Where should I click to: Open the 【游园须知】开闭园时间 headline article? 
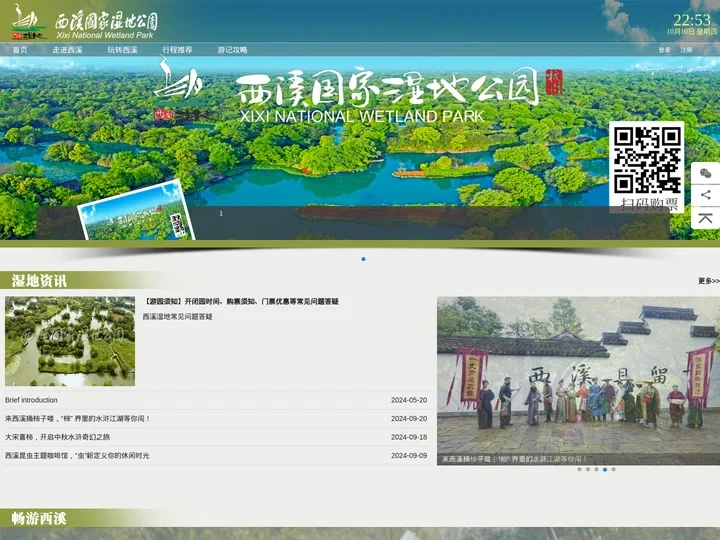click(x=241, y=301)
